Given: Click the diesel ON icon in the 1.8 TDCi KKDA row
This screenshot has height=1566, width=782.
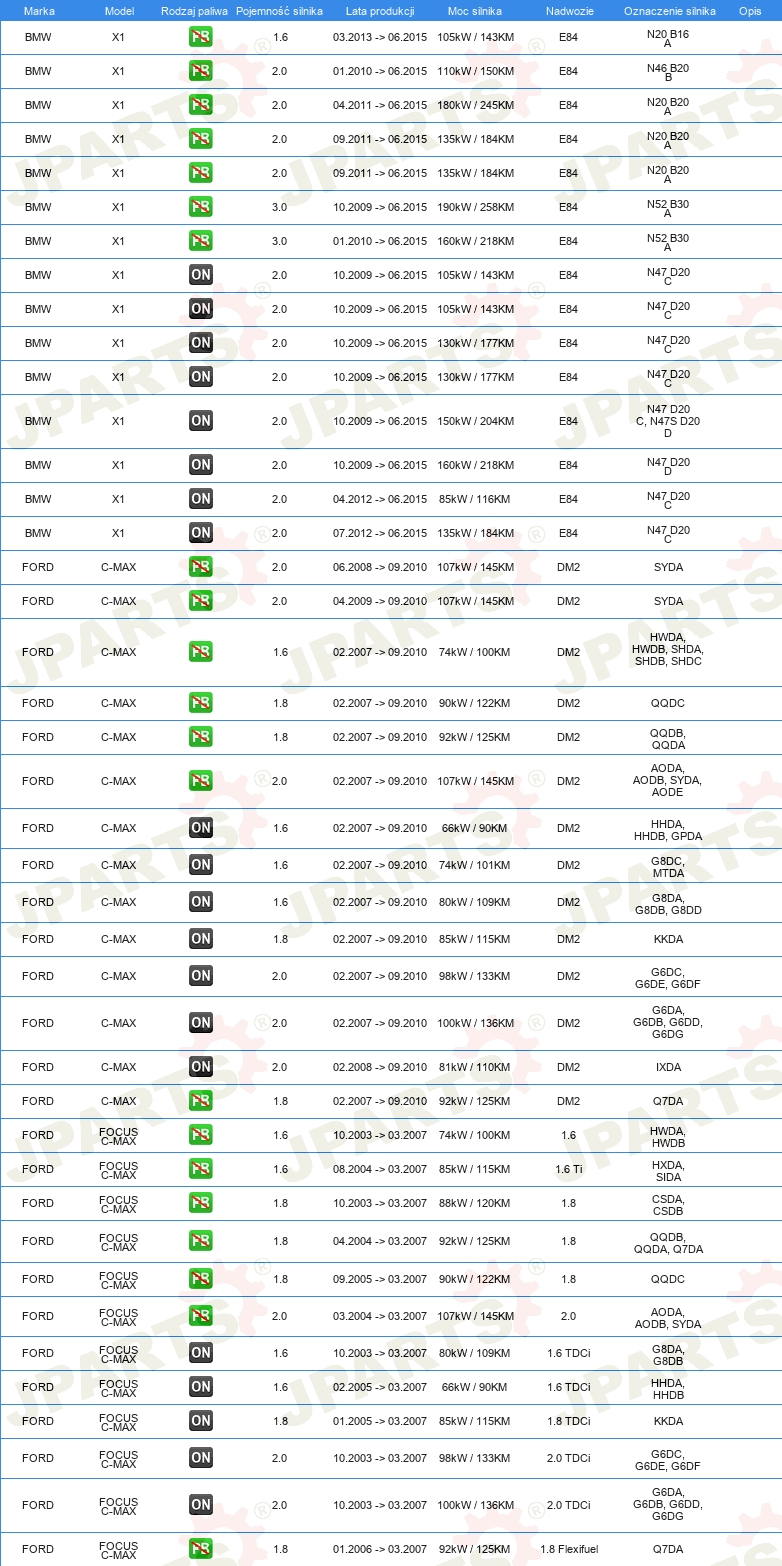Looking at the screenshot, I should (x=201, y=1421).
